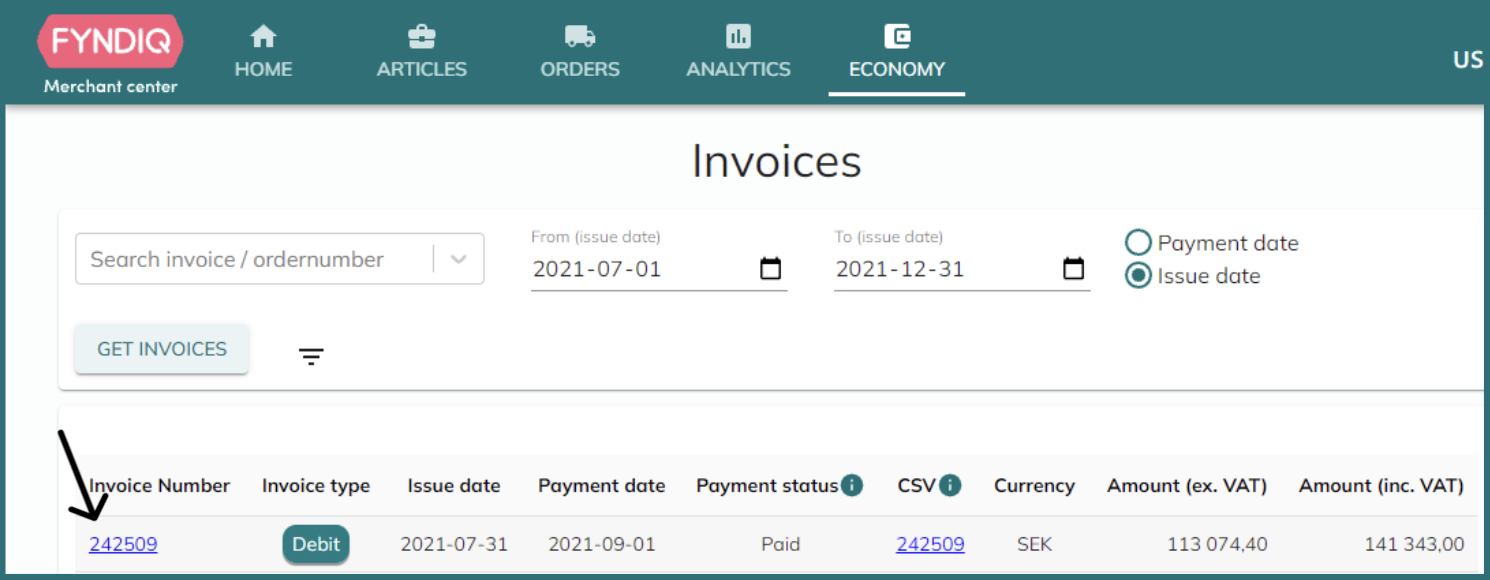Click the payment date cell 2021-09-01
1490x580 pixels.
(x=602, y=544)
